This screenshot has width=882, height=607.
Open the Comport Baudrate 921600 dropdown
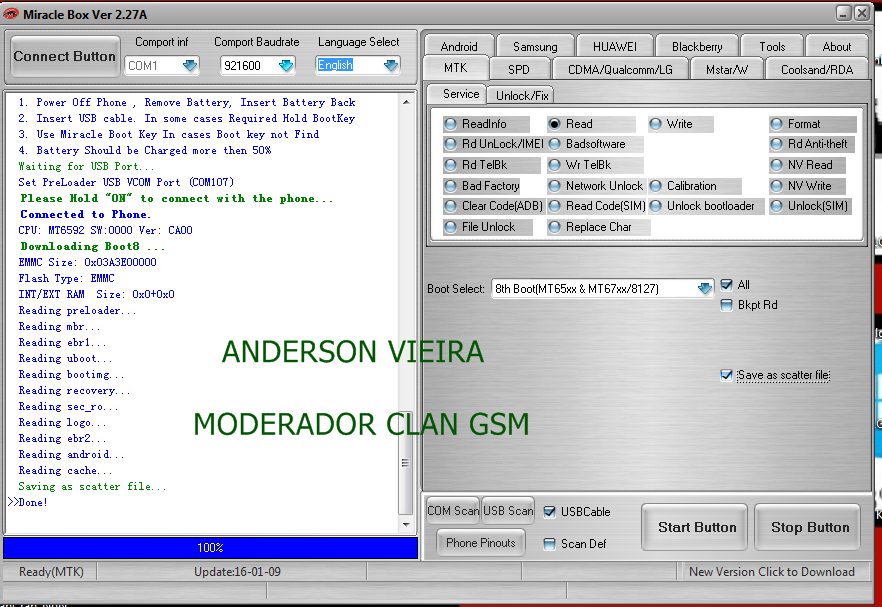(286, 65)
